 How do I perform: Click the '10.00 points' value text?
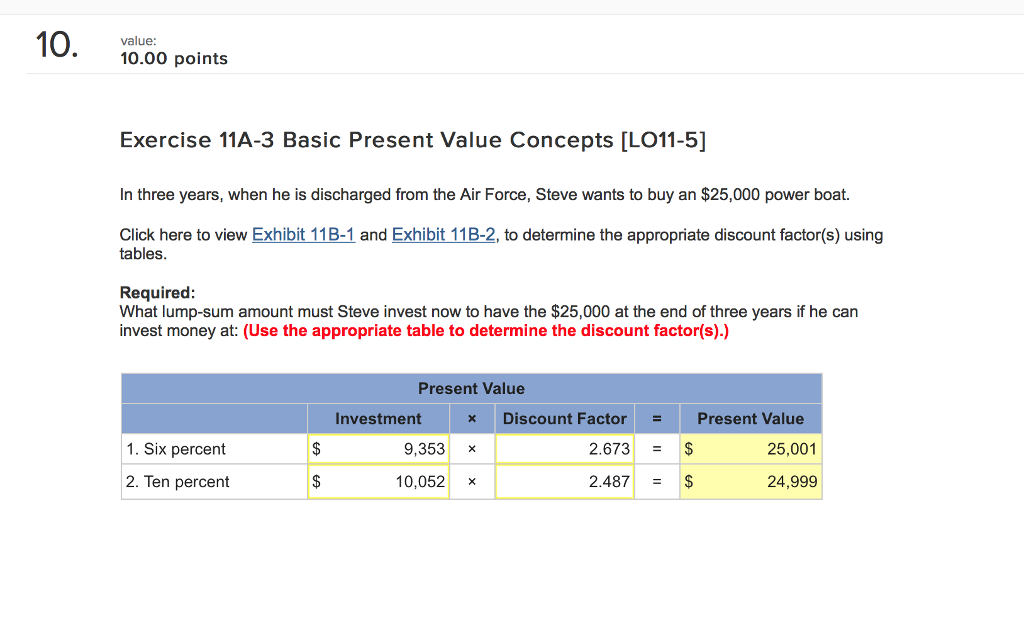[x=174, y=59]
